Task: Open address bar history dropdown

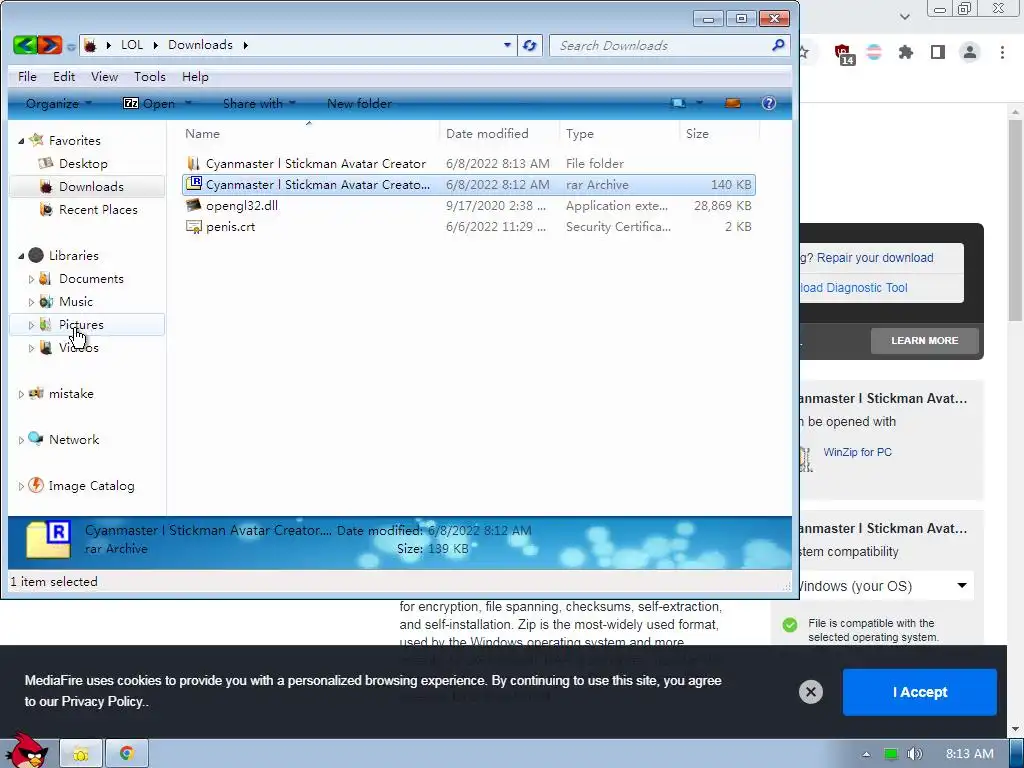Action: 507,45
